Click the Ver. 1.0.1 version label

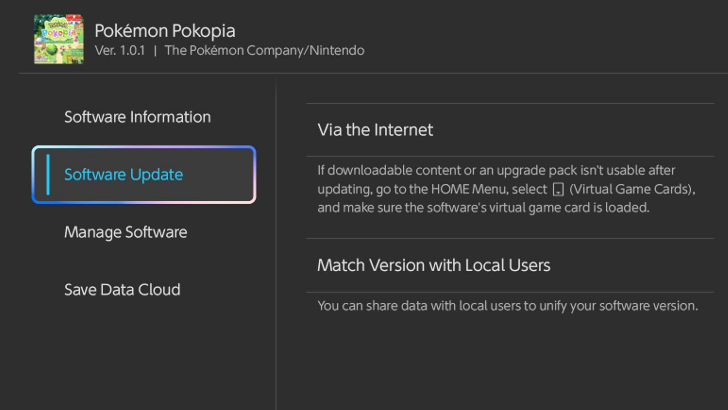pyautogui.click(x=120, y=51)
